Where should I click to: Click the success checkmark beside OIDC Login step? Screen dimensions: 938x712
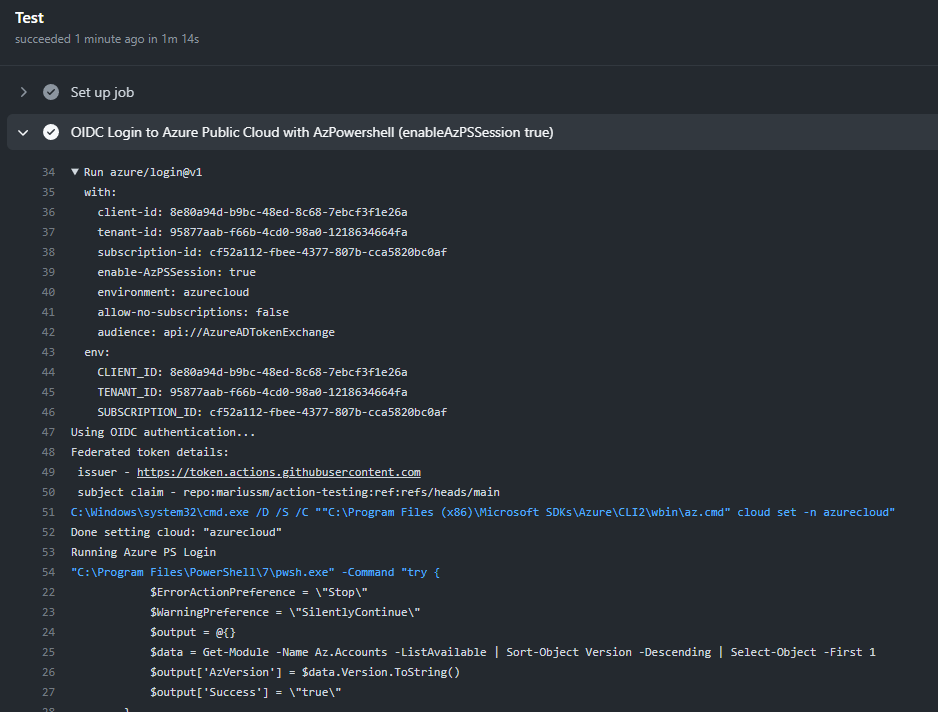51,132
